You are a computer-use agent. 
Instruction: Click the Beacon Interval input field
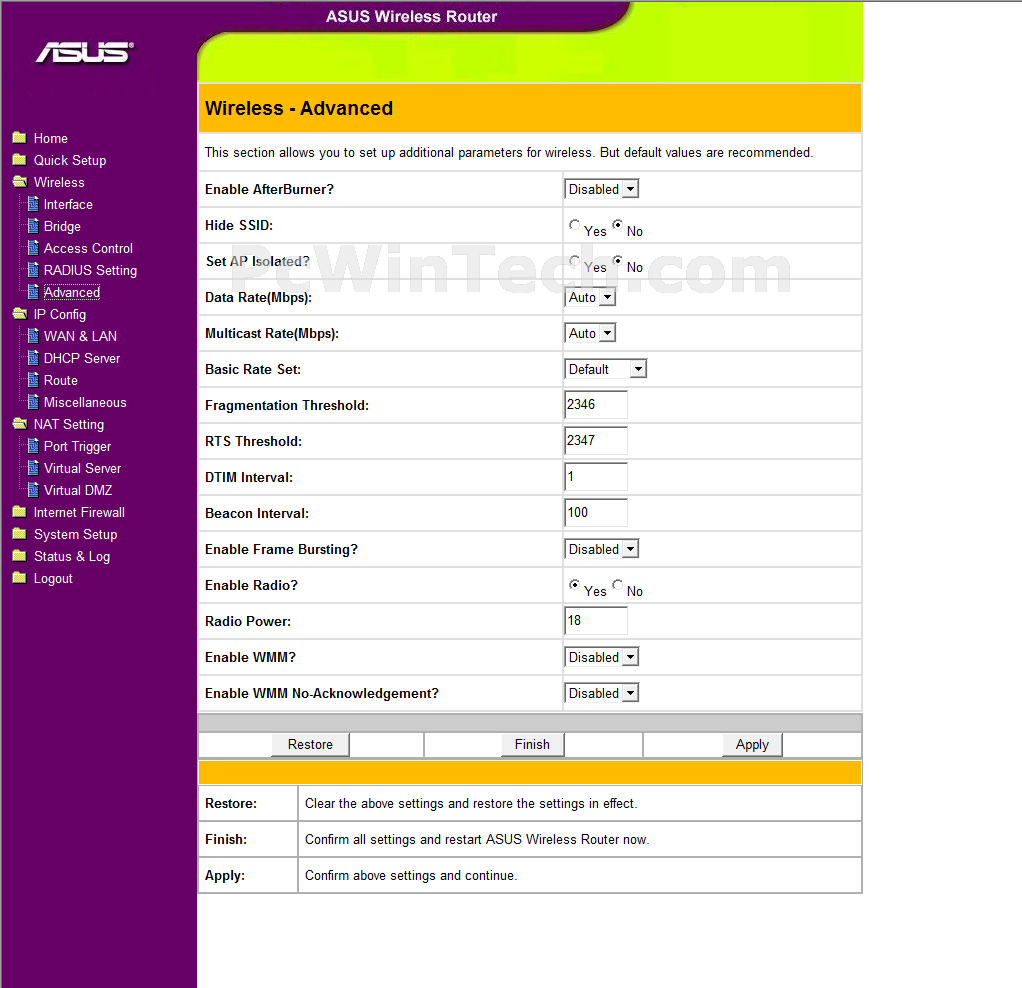click(x=596, y=513)
